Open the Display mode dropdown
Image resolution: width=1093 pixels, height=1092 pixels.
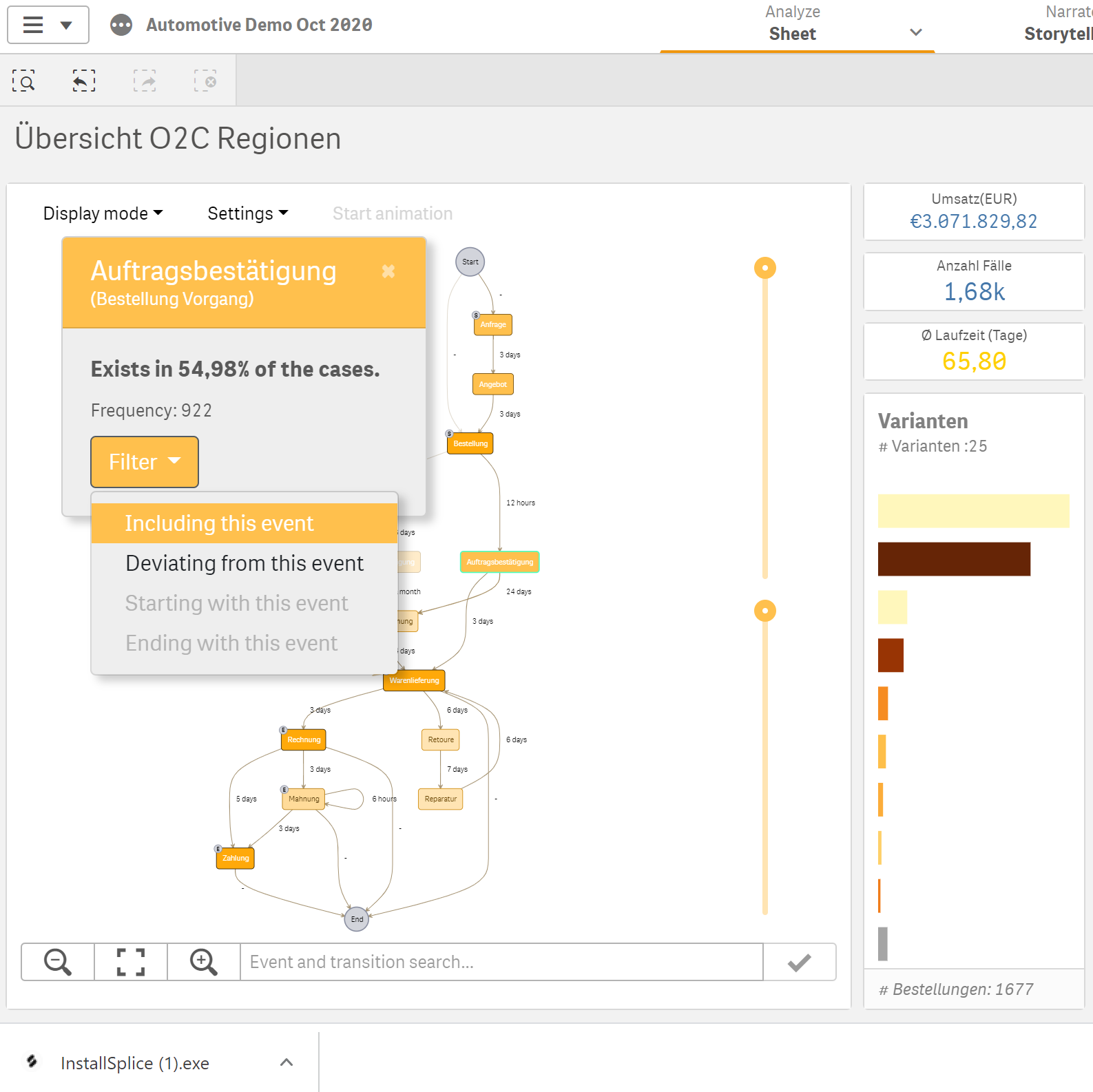(x=103, y=213)
